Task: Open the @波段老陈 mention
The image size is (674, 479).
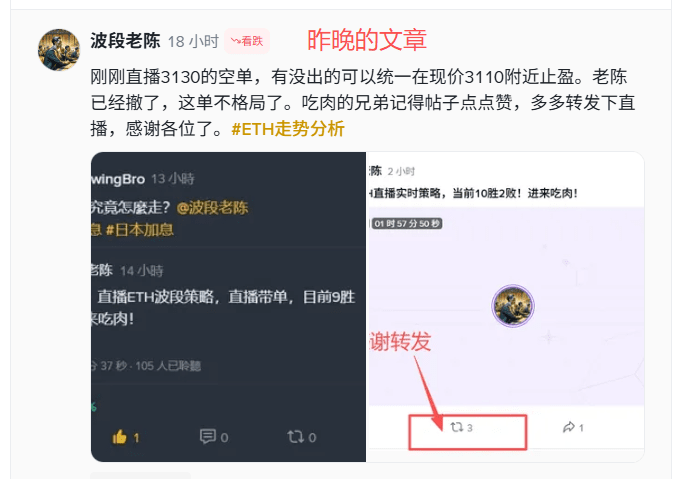Action: click(212, 208)
